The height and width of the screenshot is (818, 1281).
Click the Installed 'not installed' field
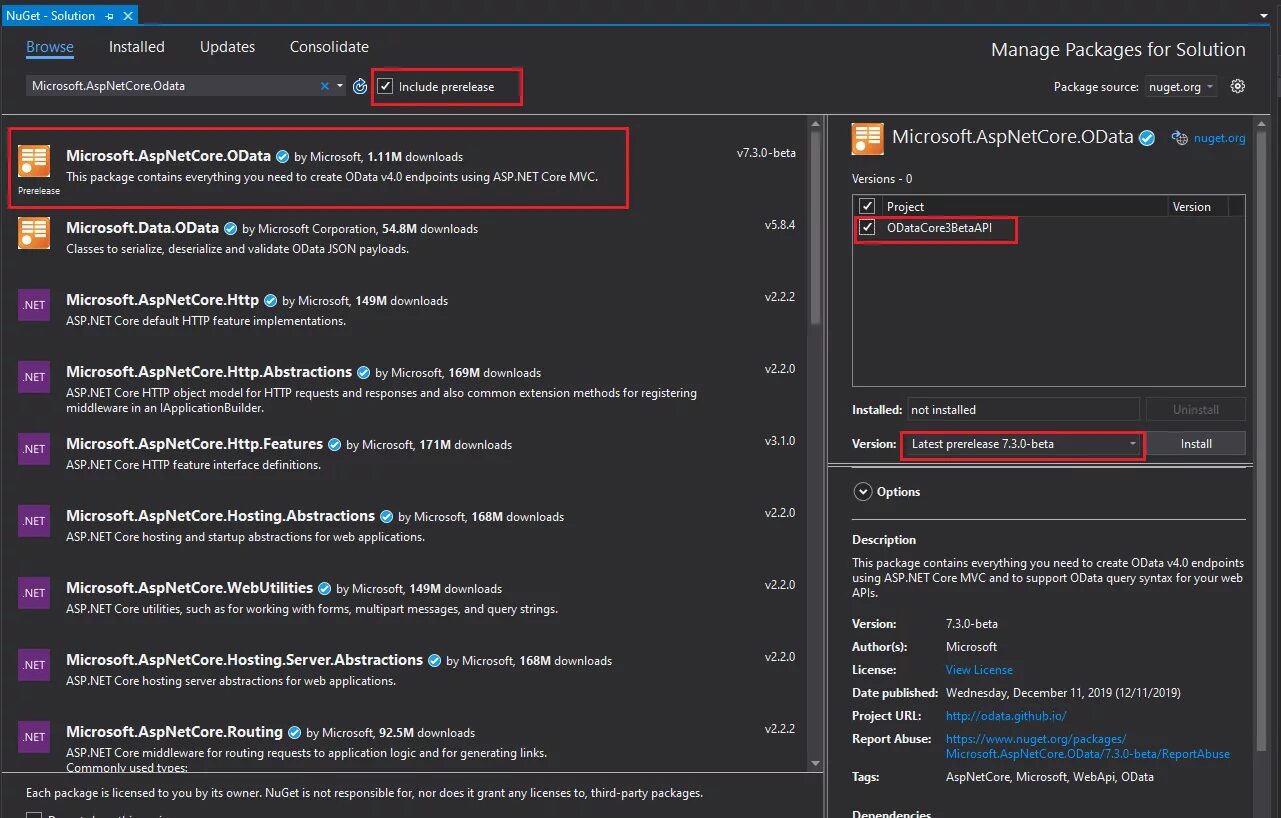[1023, 409]
